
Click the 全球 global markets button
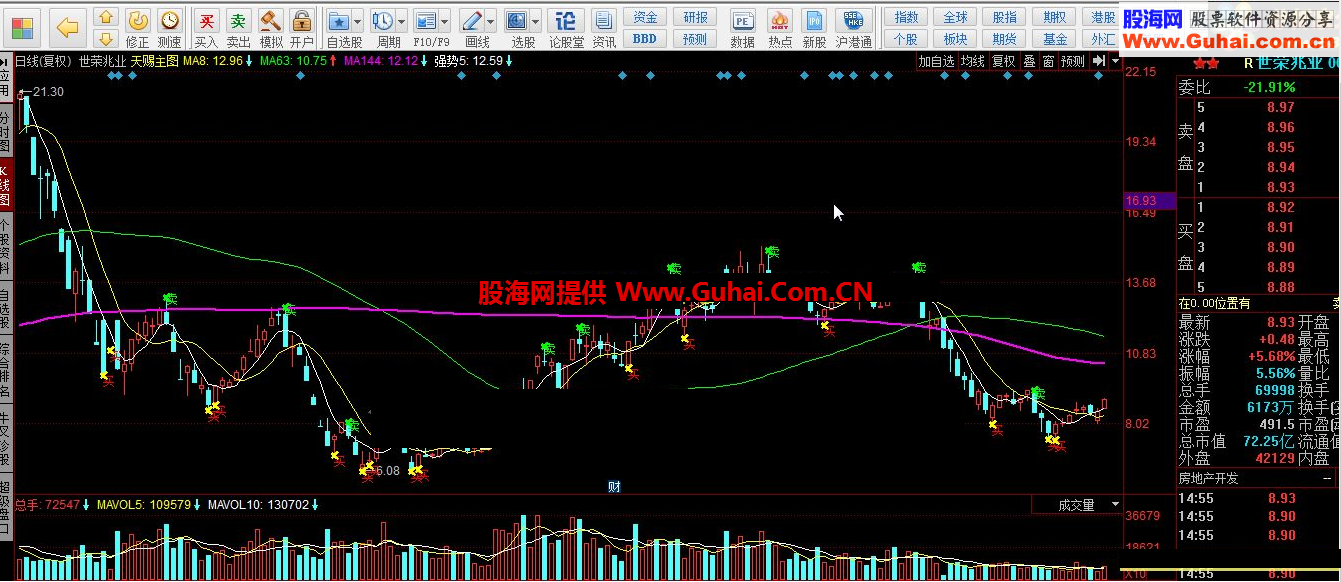(x=955, y=17)
